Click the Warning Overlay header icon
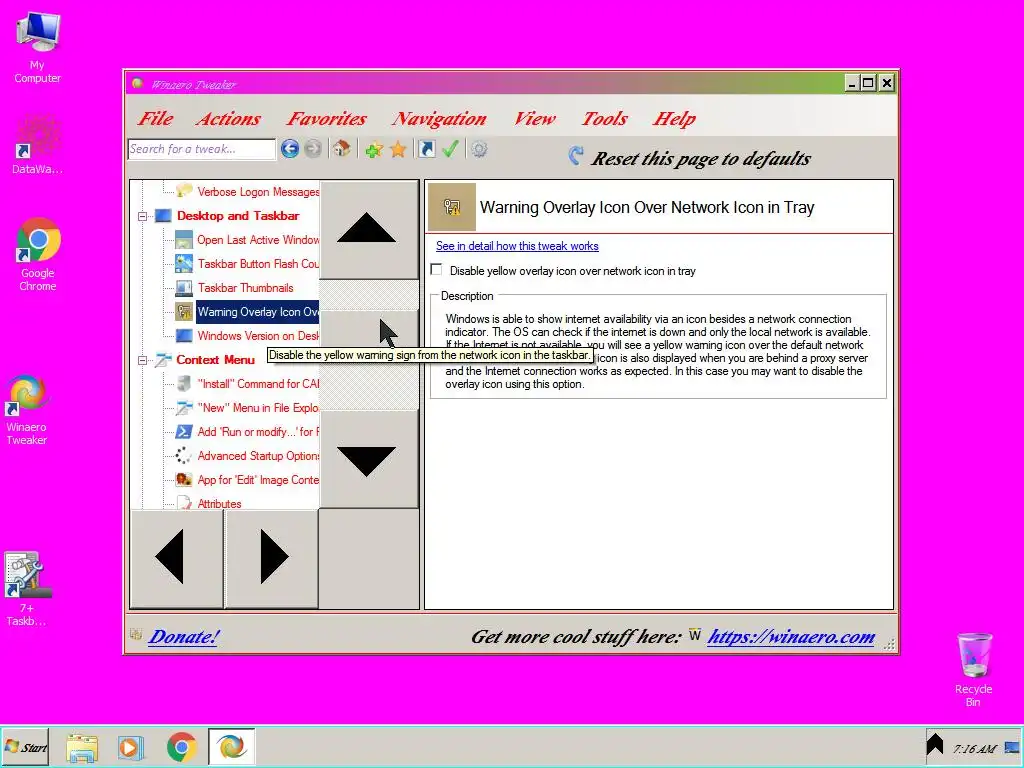1024x768 pixels. coord(451,207)
